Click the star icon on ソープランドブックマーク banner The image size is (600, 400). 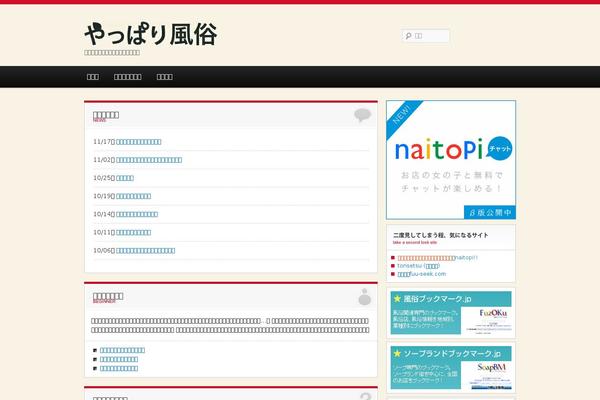(x=397, y=354)
